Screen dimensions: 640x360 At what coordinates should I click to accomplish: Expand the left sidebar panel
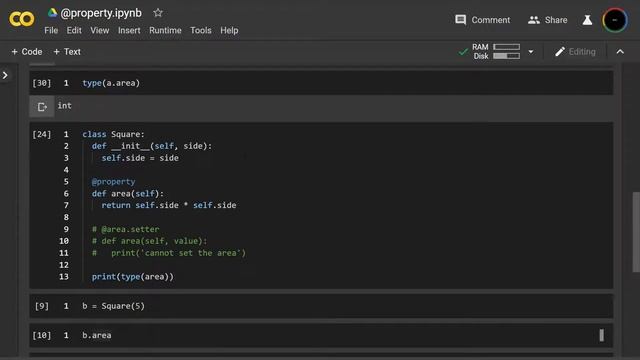point(5,76)
